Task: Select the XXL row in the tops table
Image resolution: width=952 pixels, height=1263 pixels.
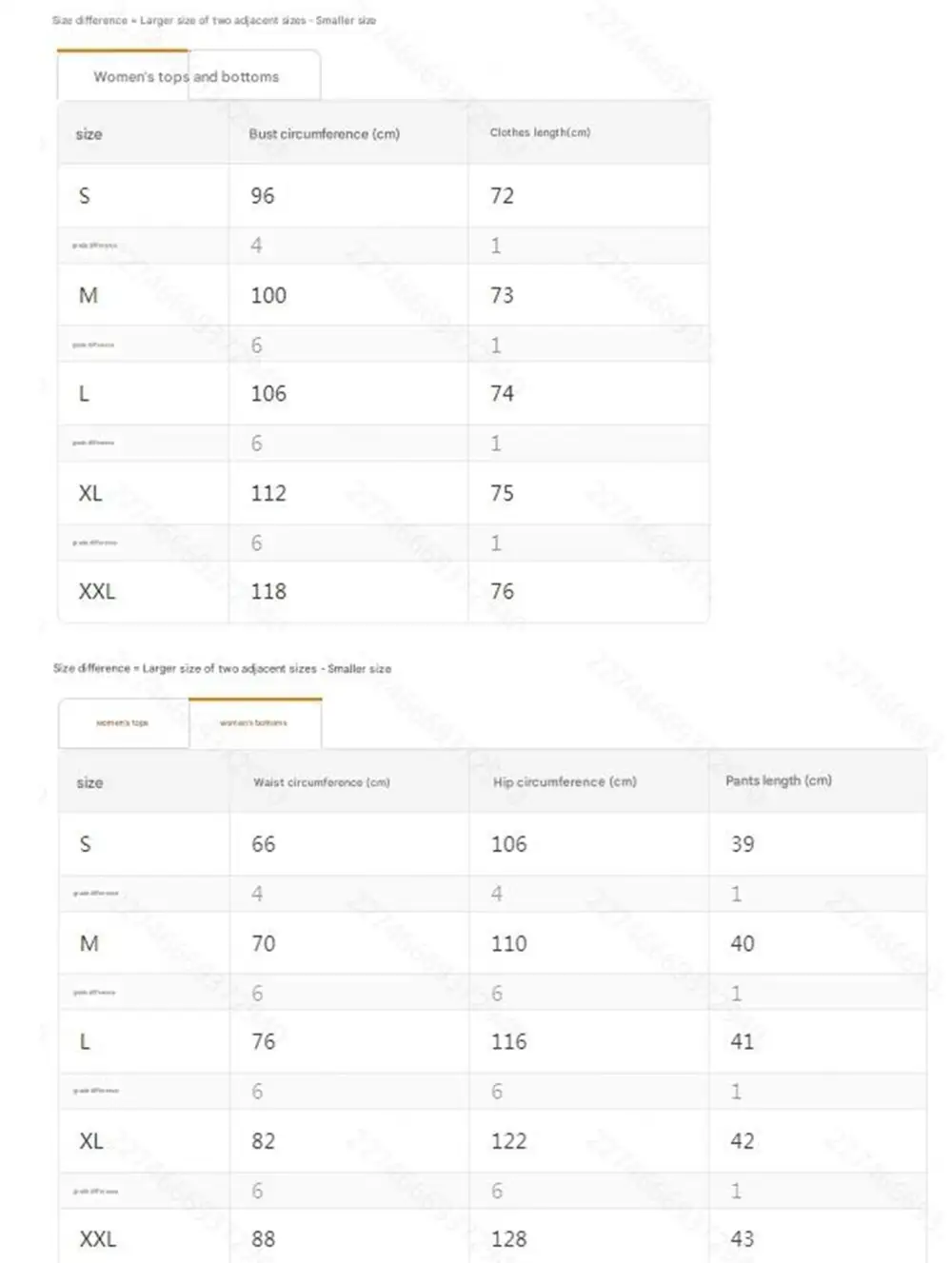Action: coord(384,592)
